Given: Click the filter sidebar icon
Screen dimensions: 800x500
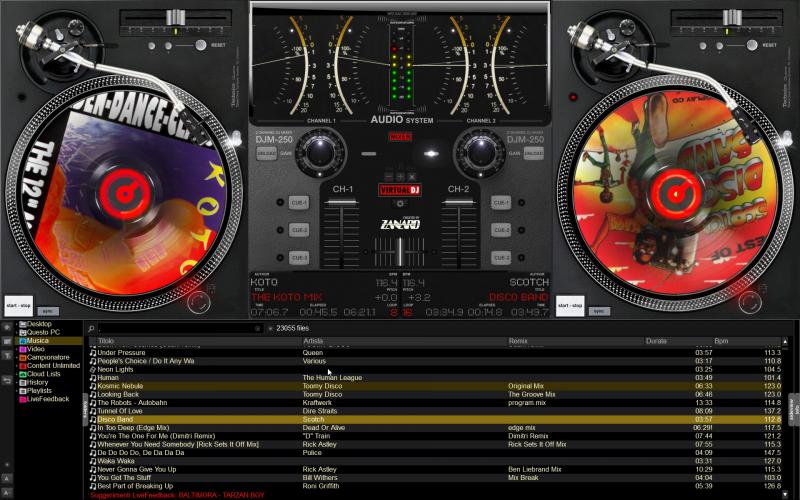Looking at the screenshot, I should coord(7,355).
